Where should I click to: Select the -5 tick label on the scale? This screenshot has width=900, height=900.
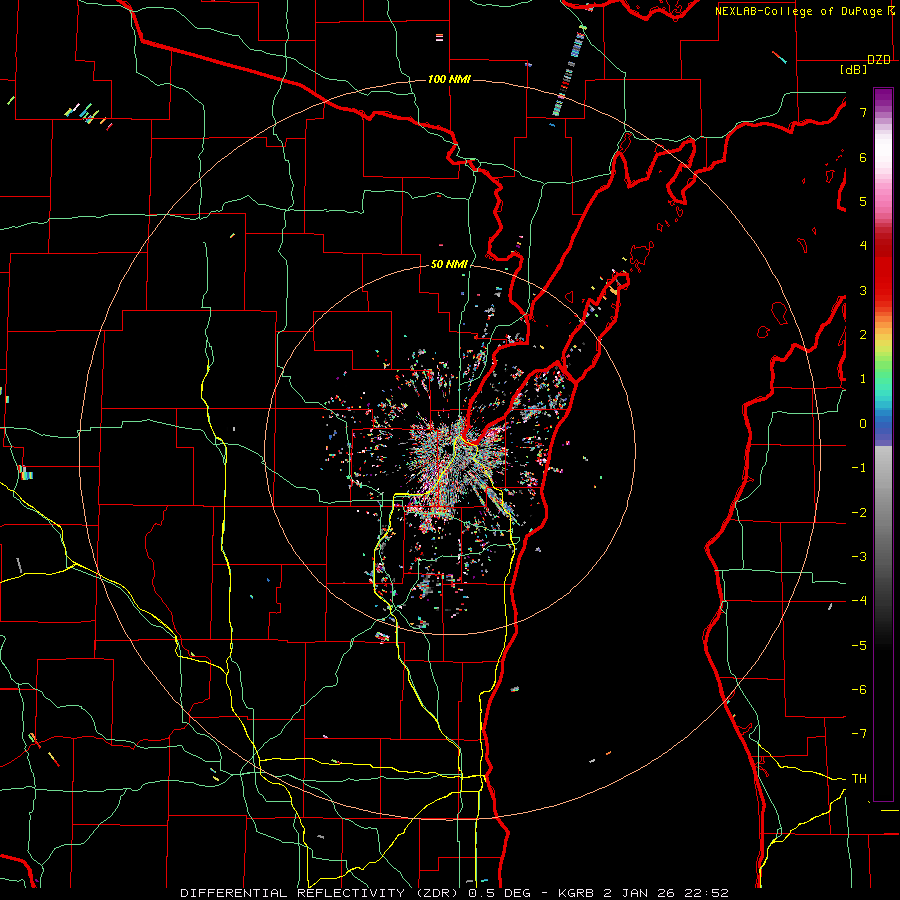coord(859,646)
